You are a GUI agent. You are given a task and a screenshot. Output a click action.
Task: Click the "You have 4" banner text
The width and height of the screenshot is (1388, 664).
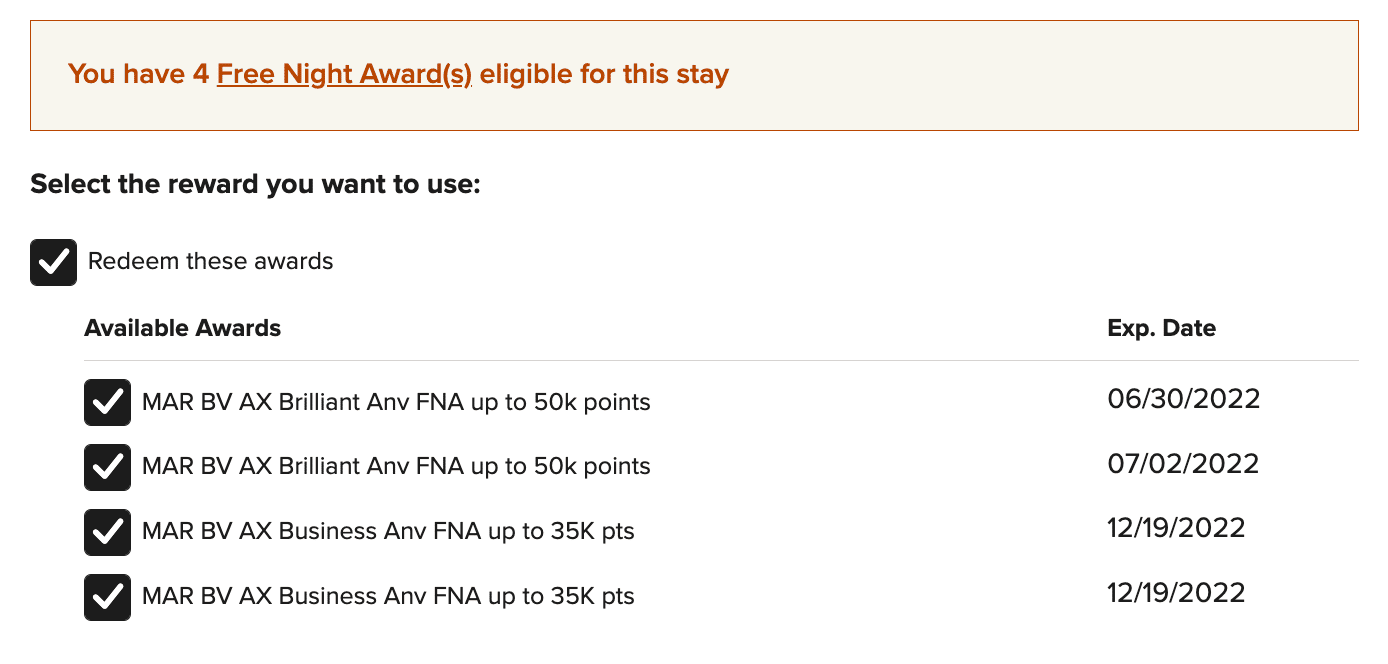[x=138, y=74]
